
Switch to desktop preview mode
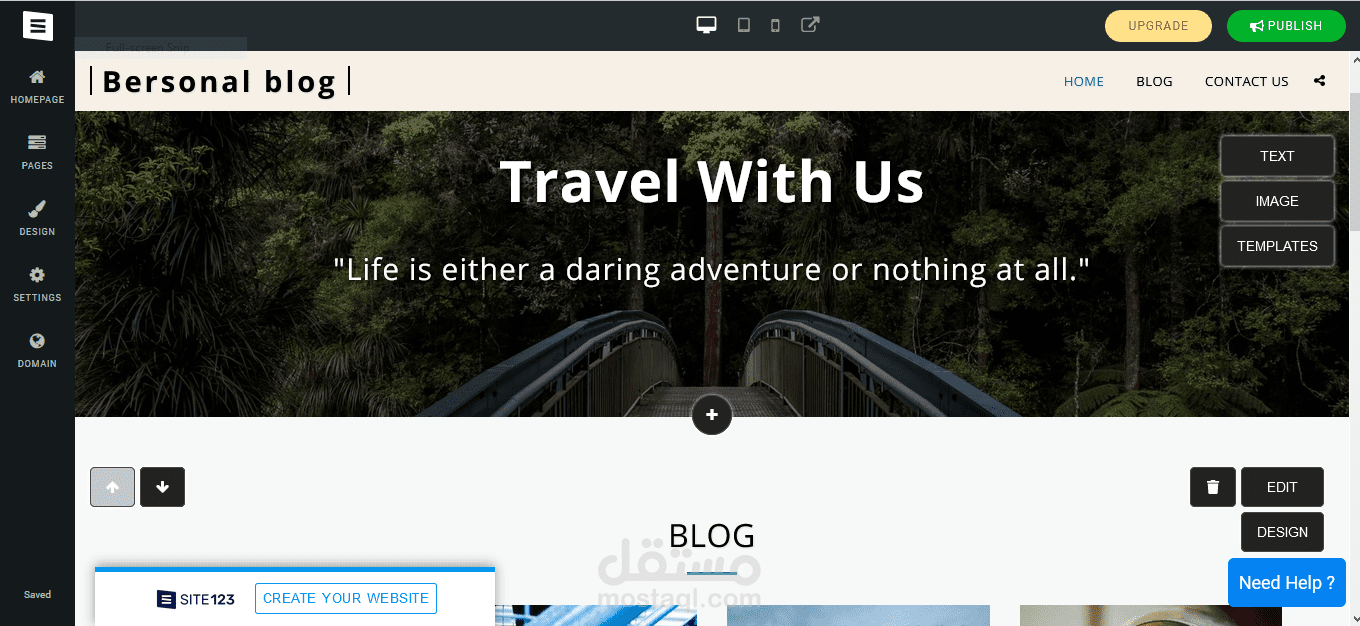pos(707,25)
